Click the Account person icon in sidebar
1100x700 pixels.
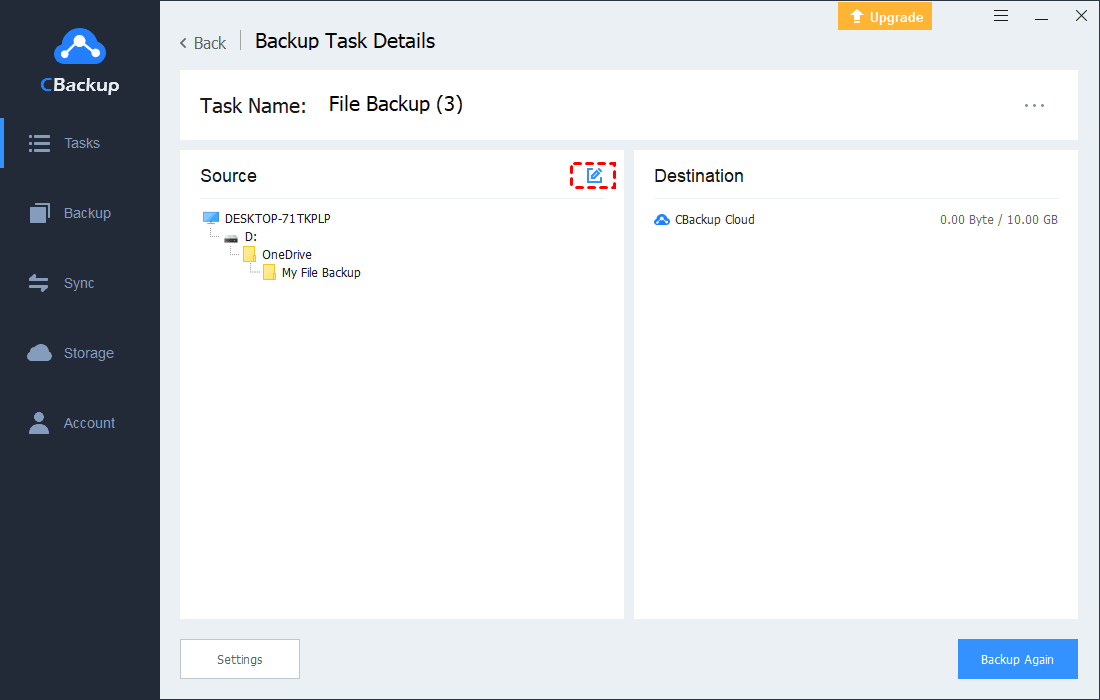point(40,423)
